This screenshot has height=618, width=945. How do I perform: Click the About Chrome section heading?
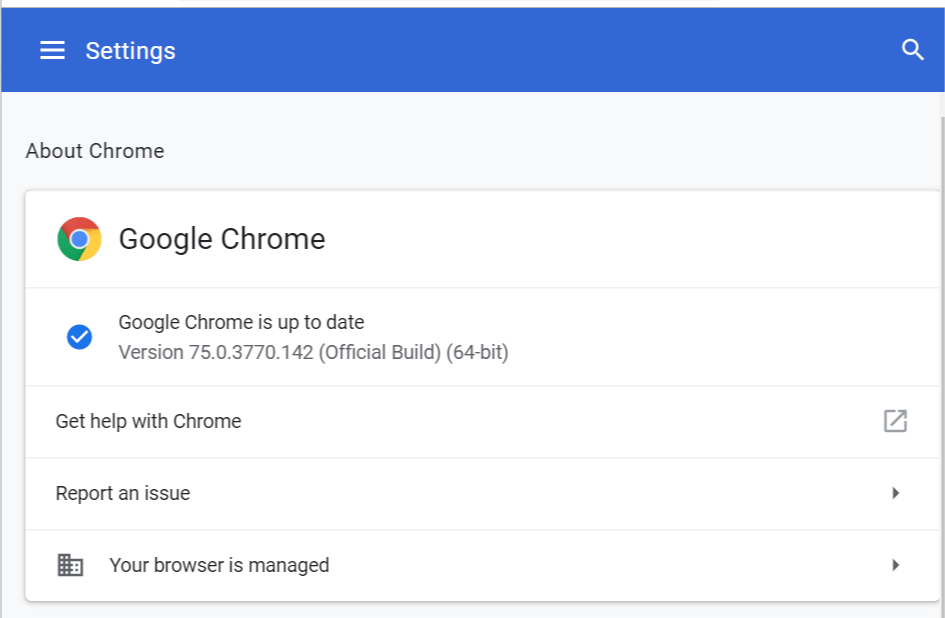95,151
